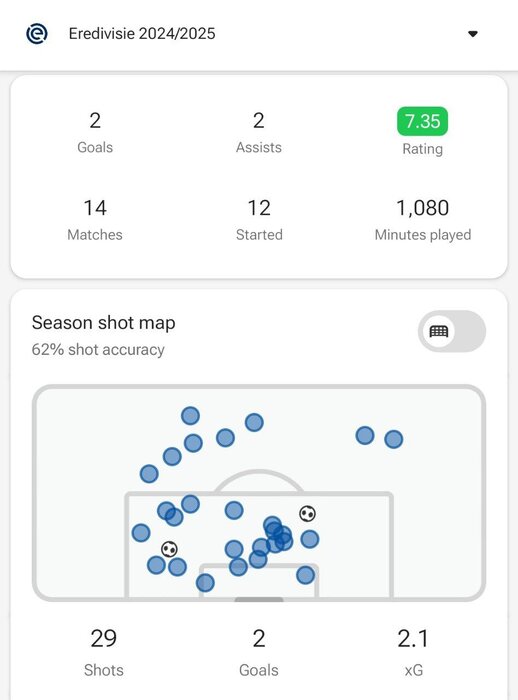
Task: Click shot dot at left edge of penalty box
Action: coord(141,533)
